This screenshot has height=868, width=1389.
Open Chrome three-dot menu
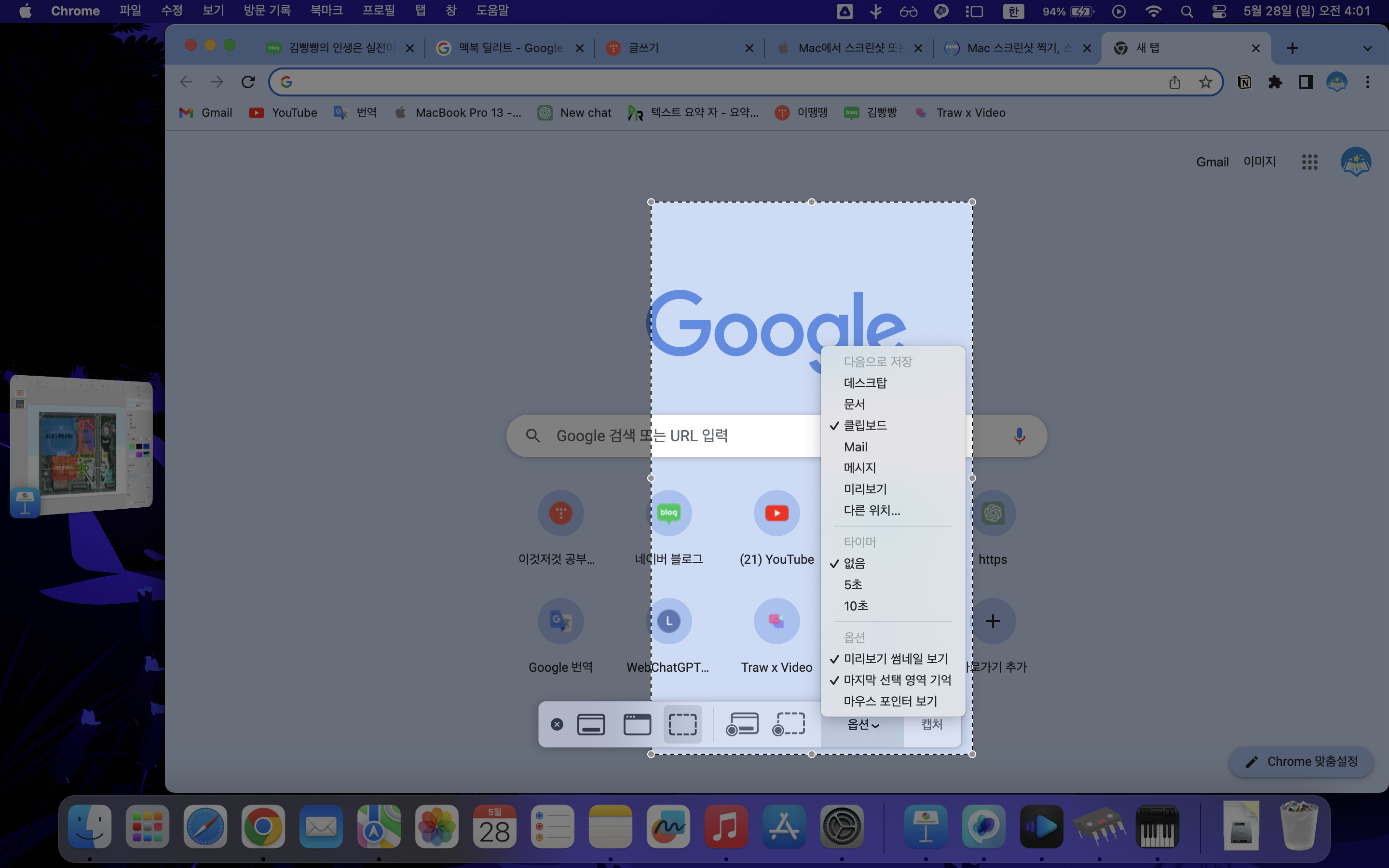(x=1367, y=82)
